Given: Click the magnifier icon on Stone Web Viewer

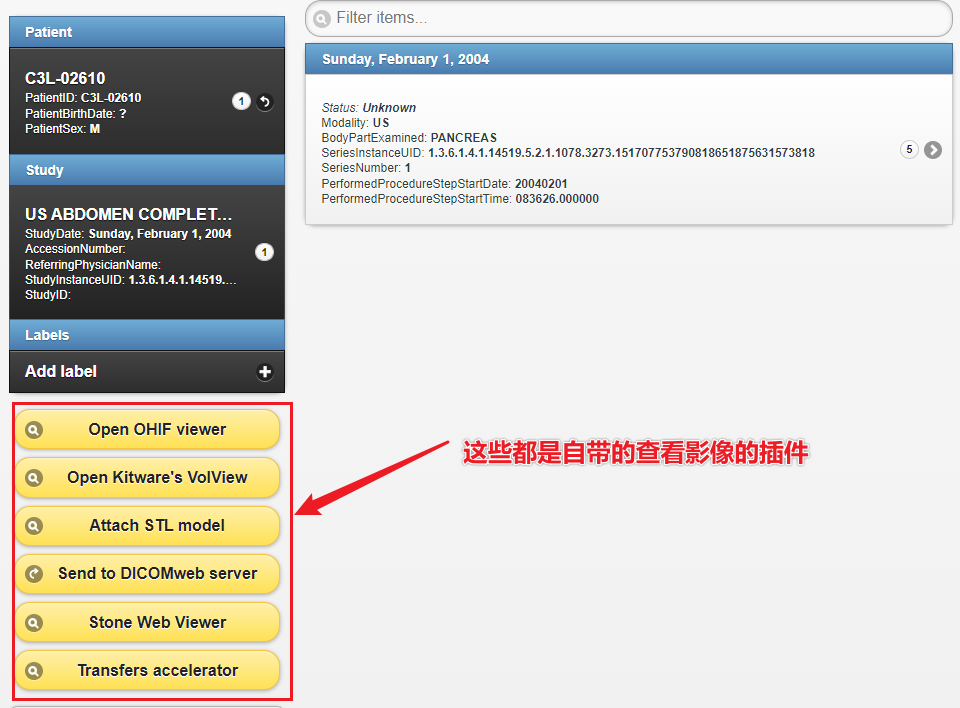Looking at the screenshot, I should tap(33, 622).
